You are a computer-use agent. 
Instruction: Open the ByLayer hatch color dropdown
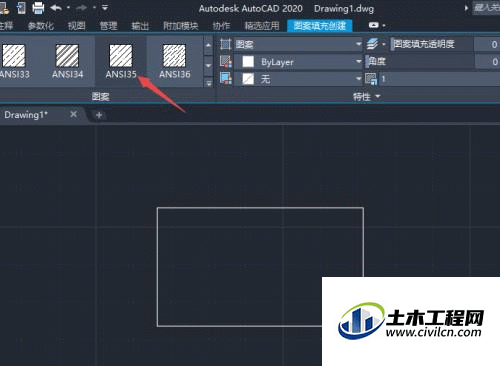[298, 62]
